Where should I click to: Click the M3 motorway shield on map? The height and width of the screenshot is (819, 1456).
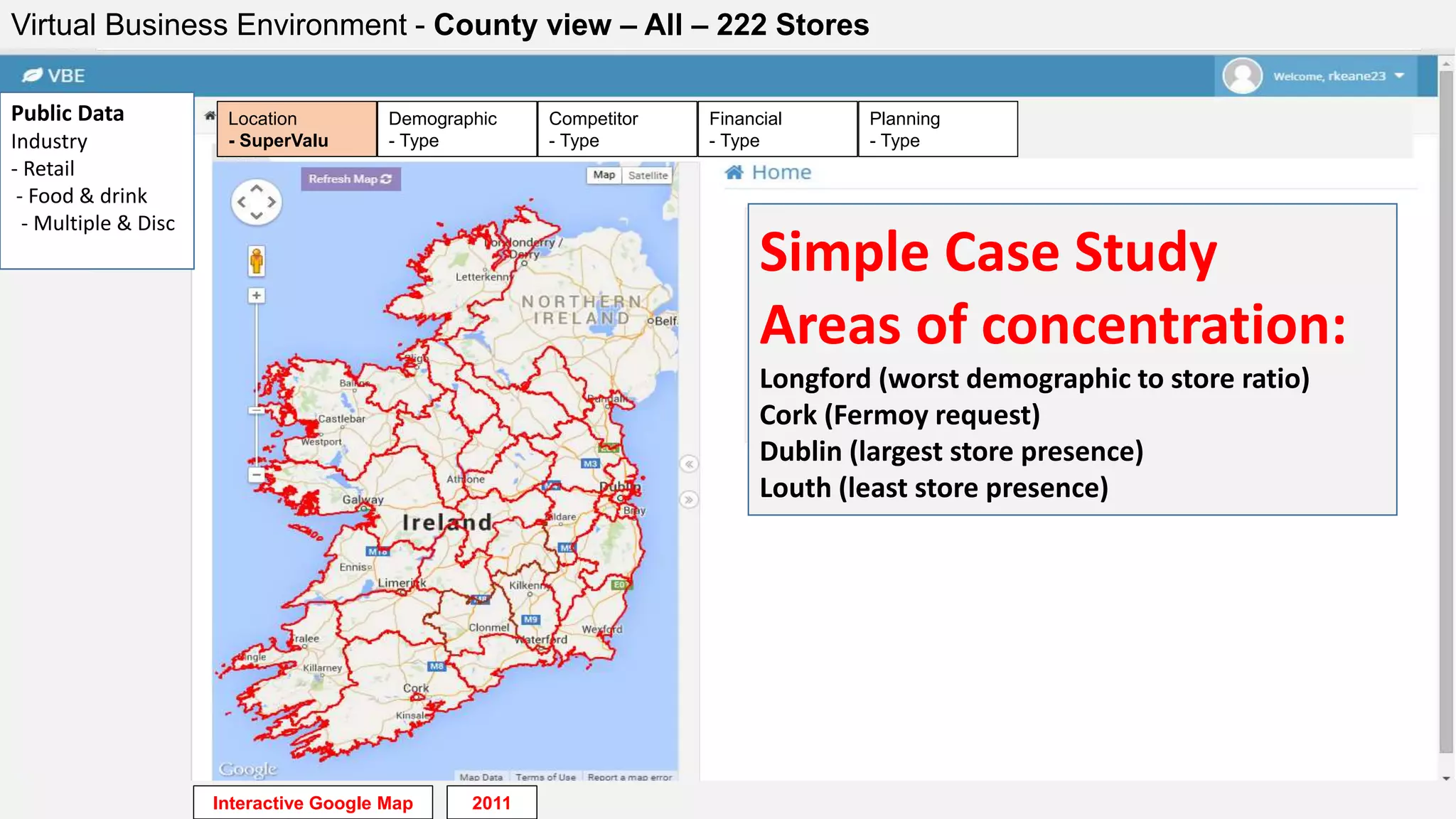(590, 464)
